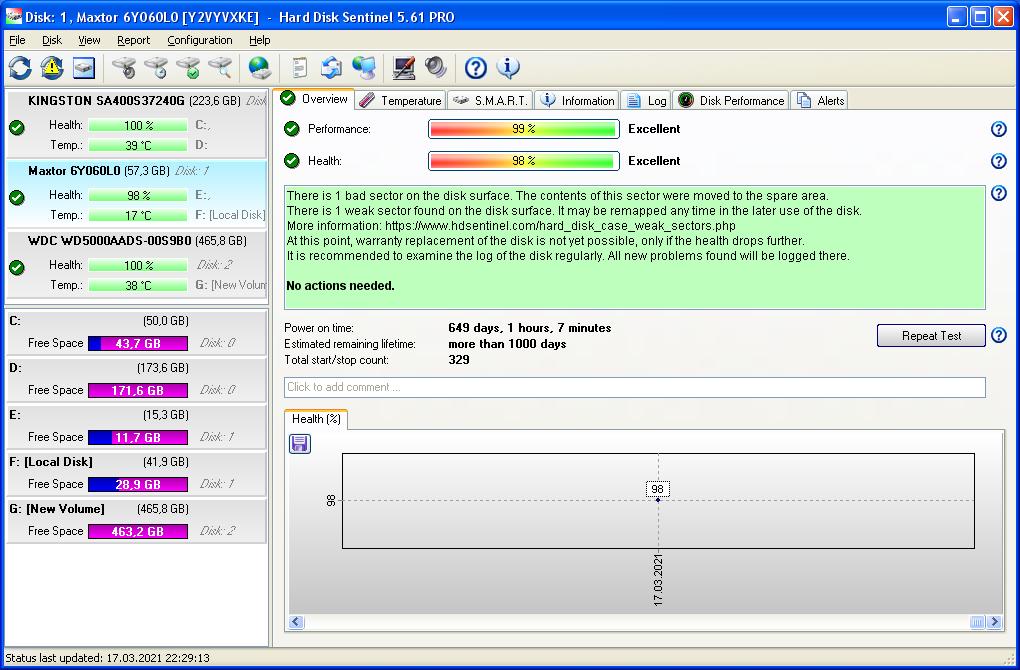Click the disk with stethoscope toolbar icon
The height and width of the screenshot is (670, 1020).
tap(124, 67)
